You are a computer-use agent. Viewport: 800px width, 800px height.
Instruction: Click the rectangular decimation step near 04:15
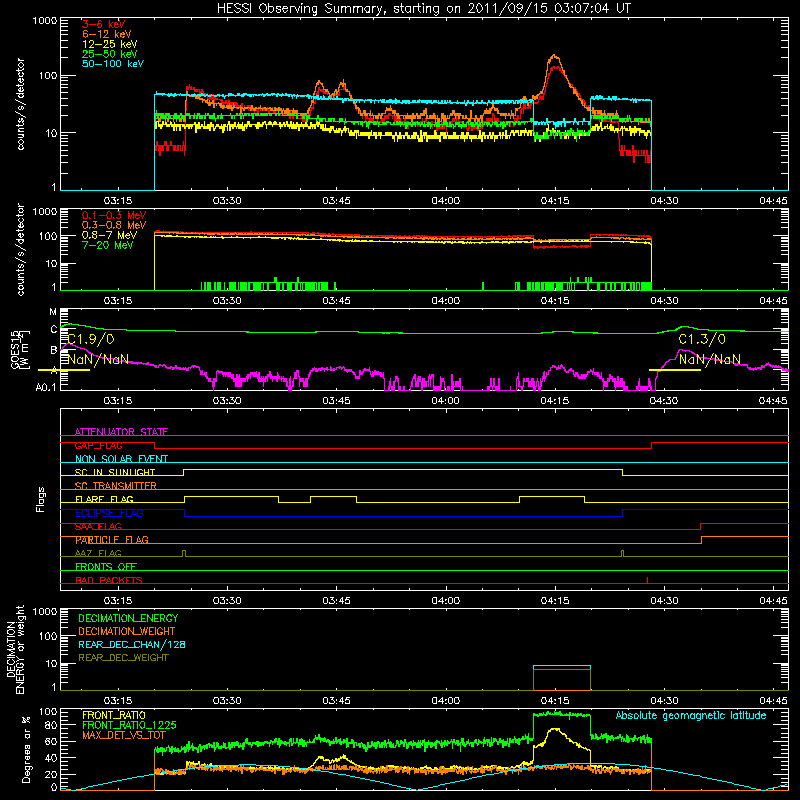tap(562, 678)
